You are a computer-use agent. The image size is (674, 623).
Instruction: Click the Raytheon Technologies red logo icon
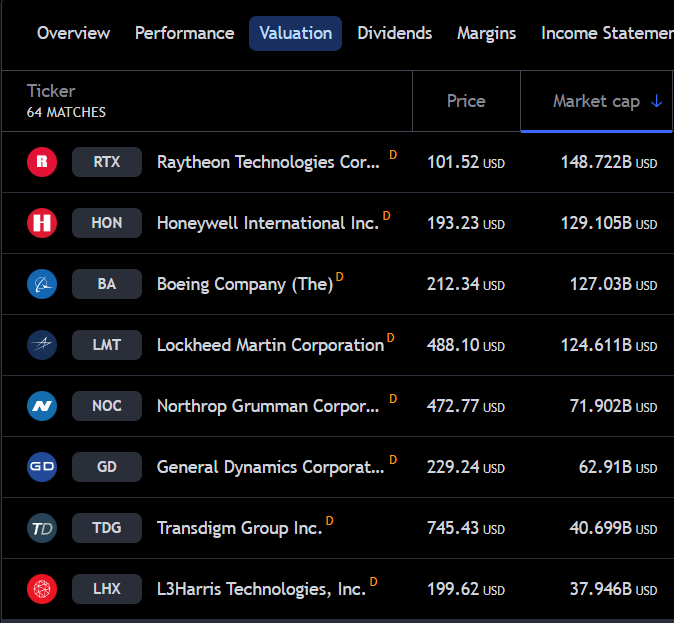coord(42,162)
